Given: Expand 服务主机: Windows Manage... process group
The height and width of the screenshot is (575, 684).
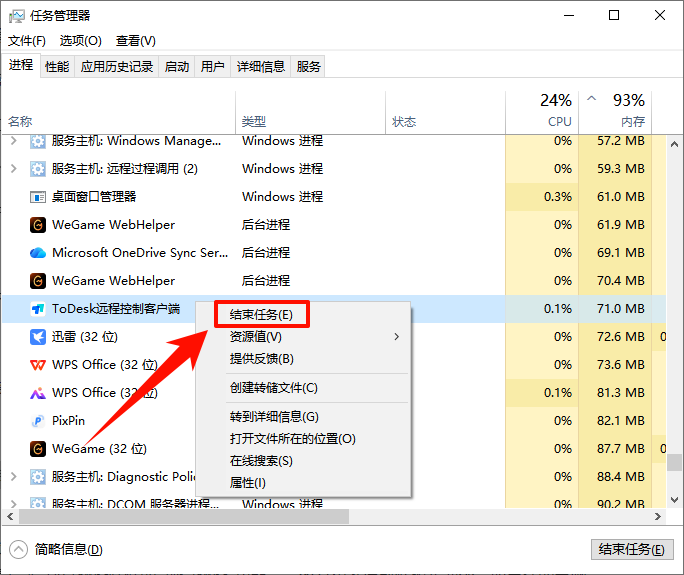Looking at the screenshot, I should pyautogui.click(x=14, y=141).
